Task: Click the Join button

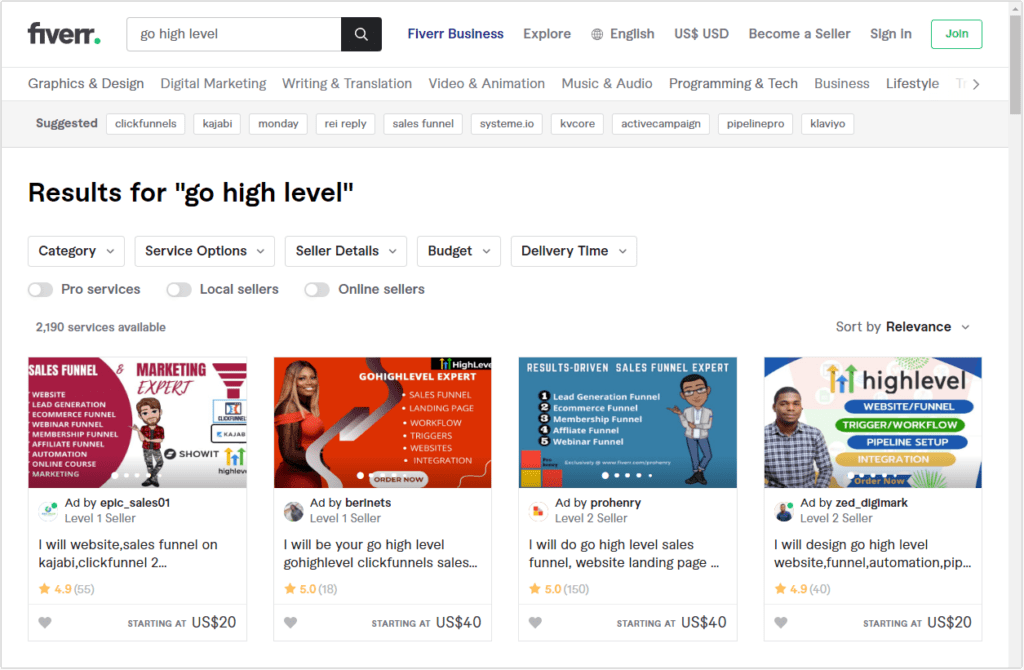Action: coord(957,34)
